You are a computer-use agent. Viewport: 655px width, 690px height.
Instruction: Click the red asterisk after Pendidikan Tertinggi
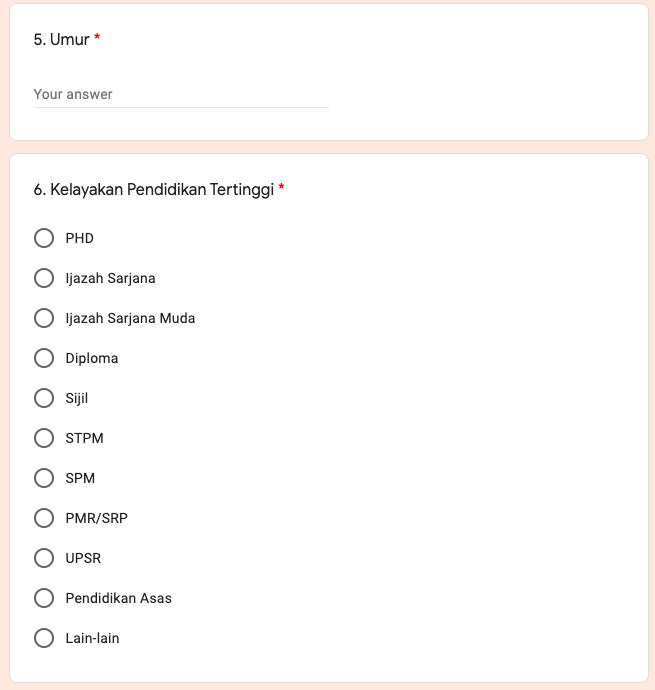[x=282, y=188]
